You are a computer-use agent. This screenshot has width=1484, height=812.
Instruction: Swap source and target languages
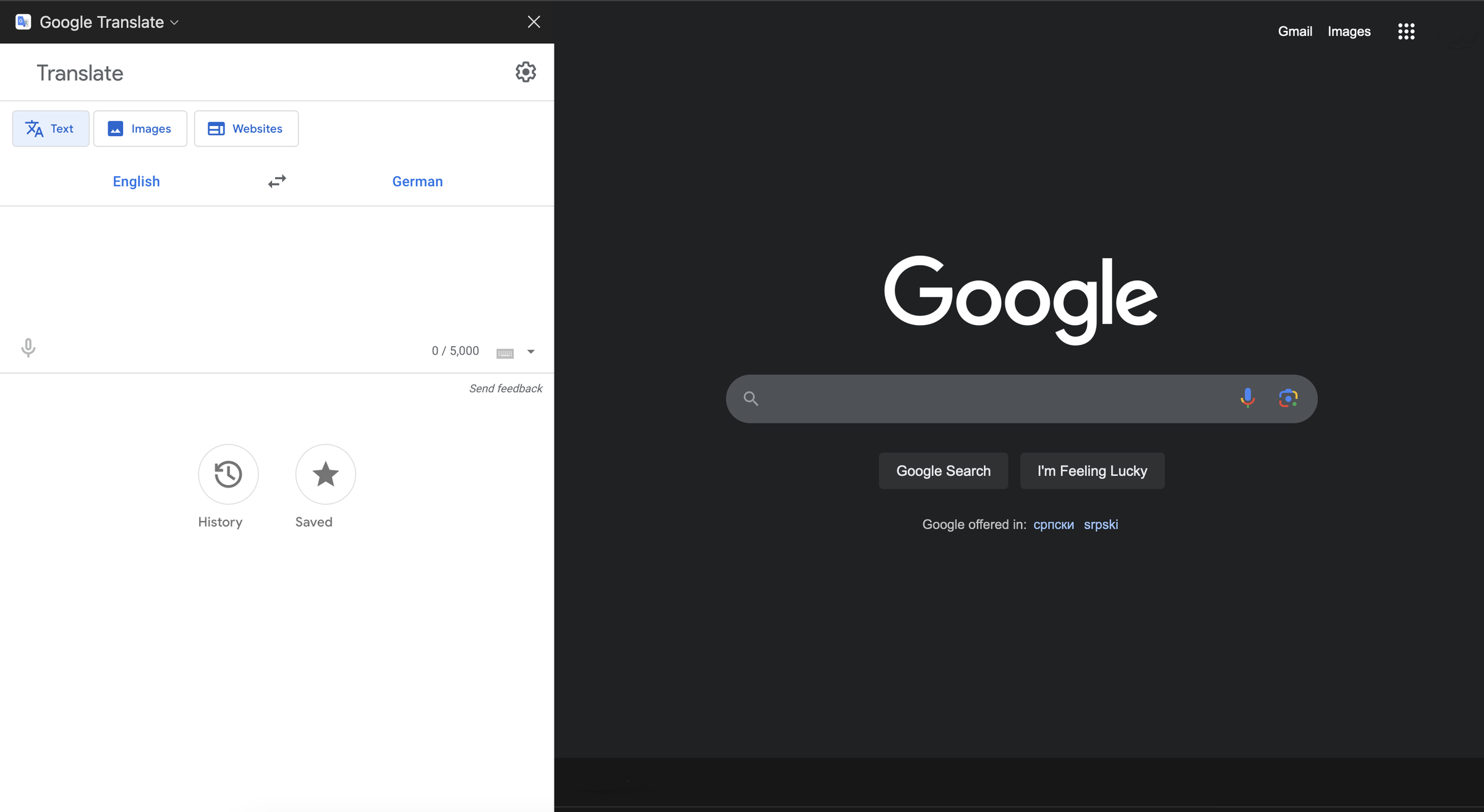coord(277,181)
